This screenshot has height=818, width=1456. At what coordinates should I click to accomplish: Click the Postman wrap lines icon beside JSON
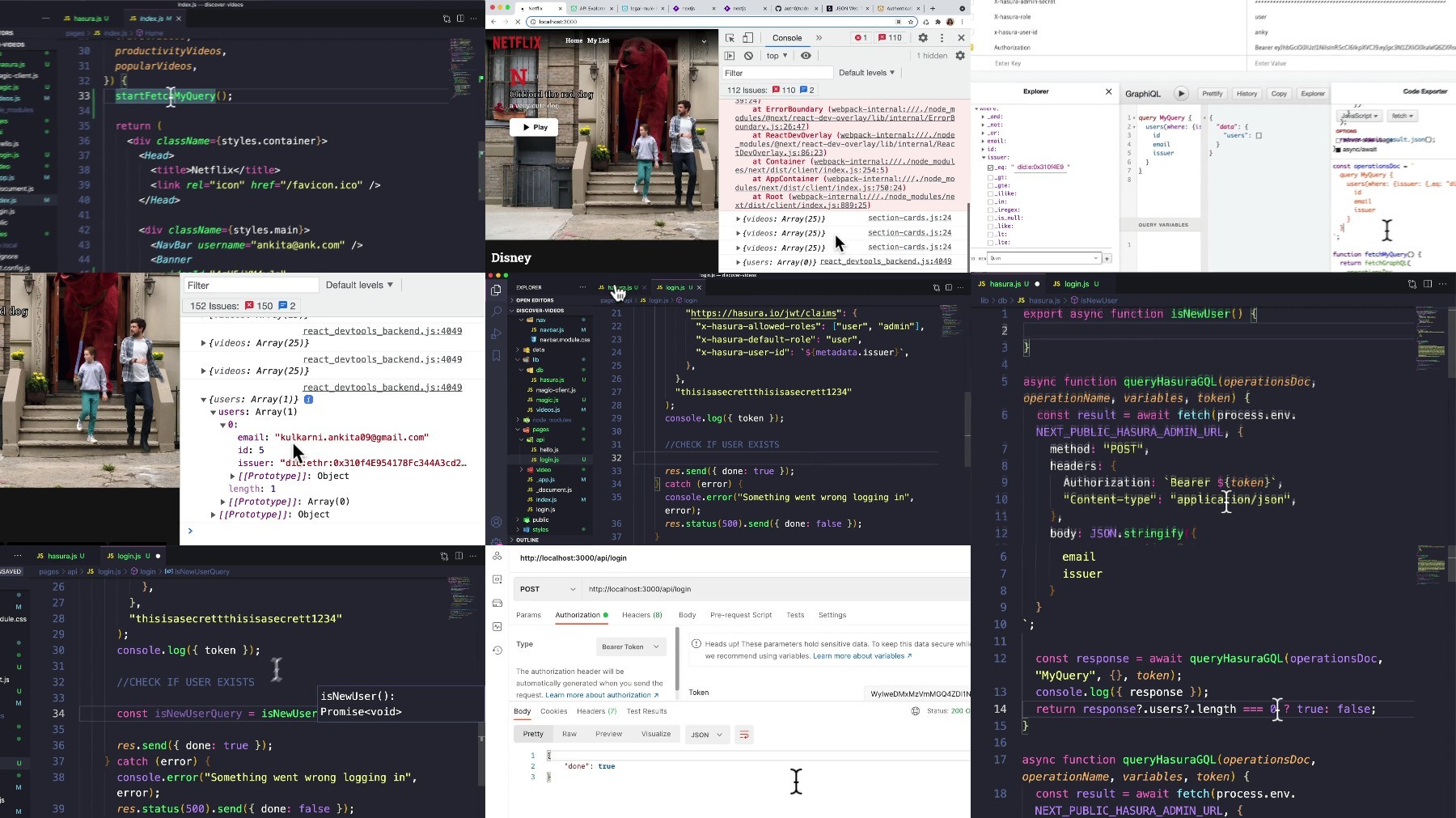pos(744,735)
